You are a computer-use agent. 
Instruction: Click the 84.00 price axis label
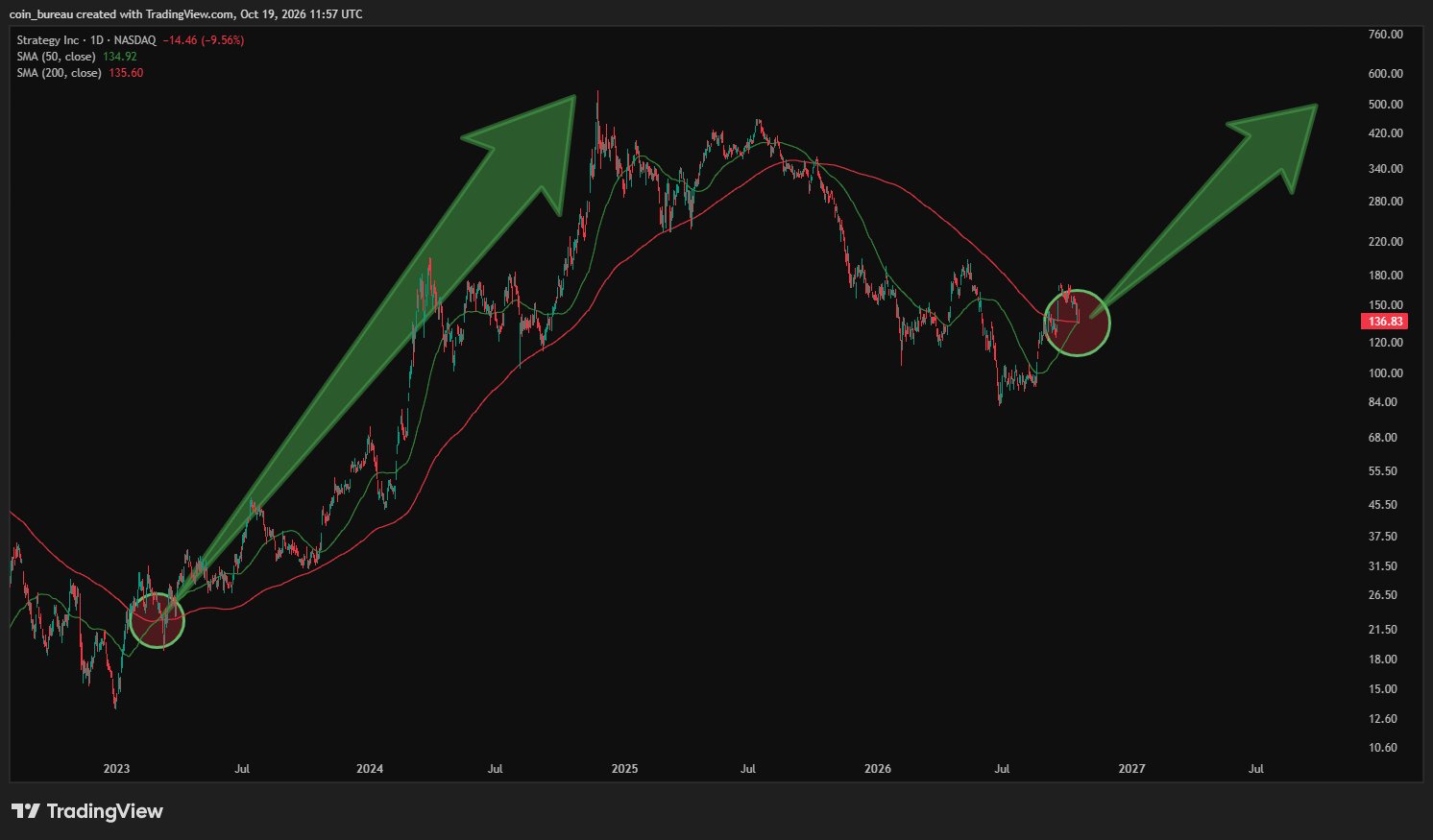click(x=1385, y=402)
